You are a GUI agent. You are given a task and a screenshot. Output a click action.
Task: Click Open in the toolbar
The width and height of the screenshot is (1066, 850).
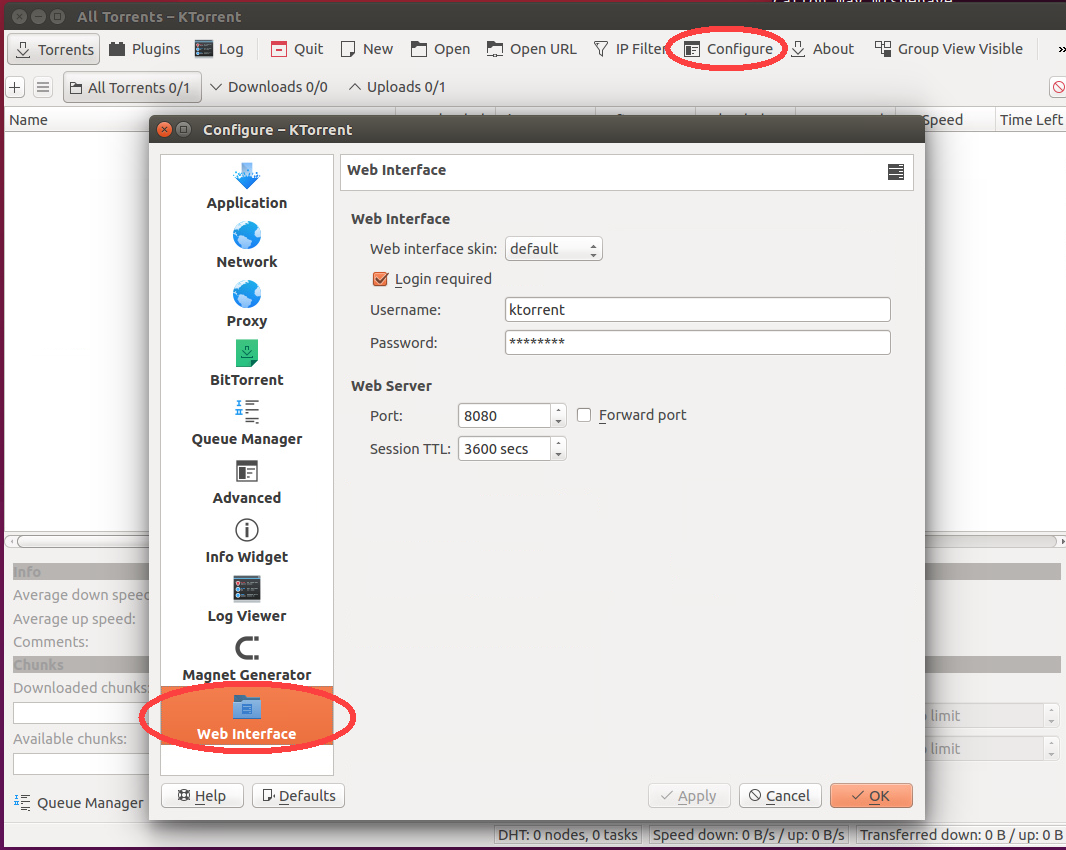tap(440, 49)
